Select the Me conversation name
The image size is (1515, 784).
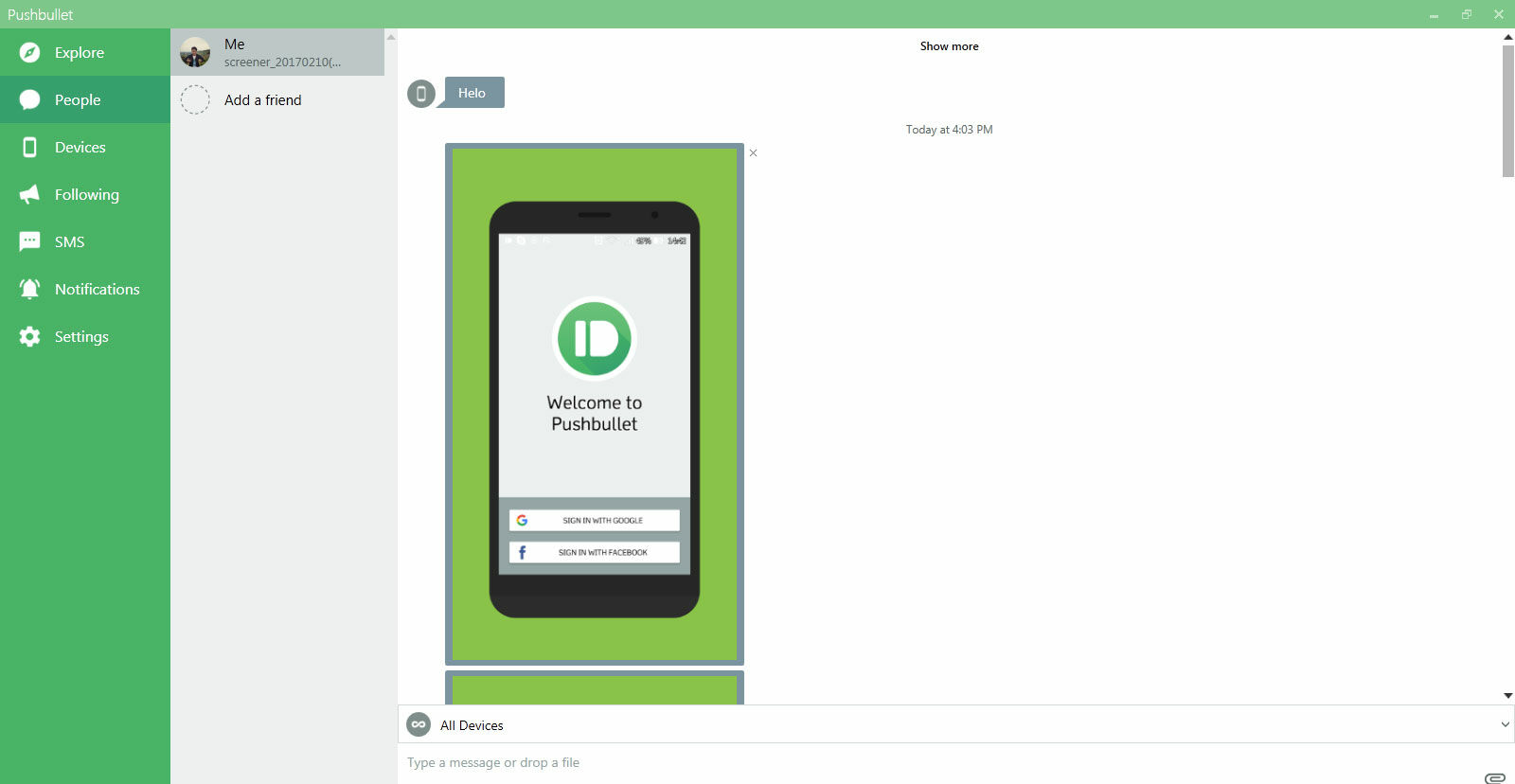click(x=235, y=44)
